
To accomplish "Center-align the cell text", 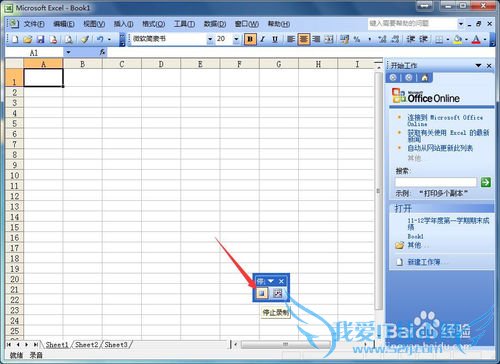I will click(x=304, y=39).
